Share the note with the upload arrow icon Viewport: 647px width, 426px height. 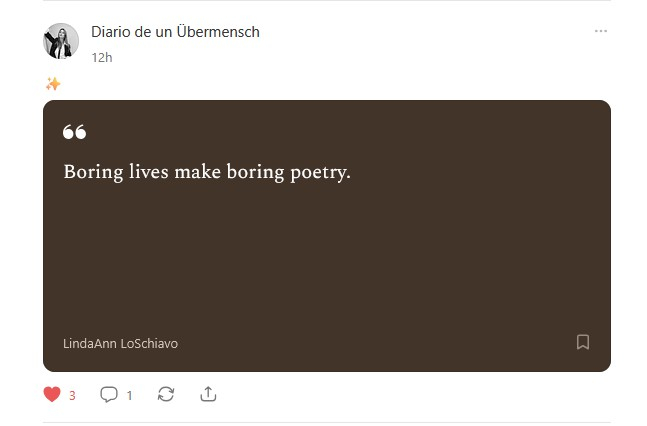pyautogui.click(x=208, y=395)
